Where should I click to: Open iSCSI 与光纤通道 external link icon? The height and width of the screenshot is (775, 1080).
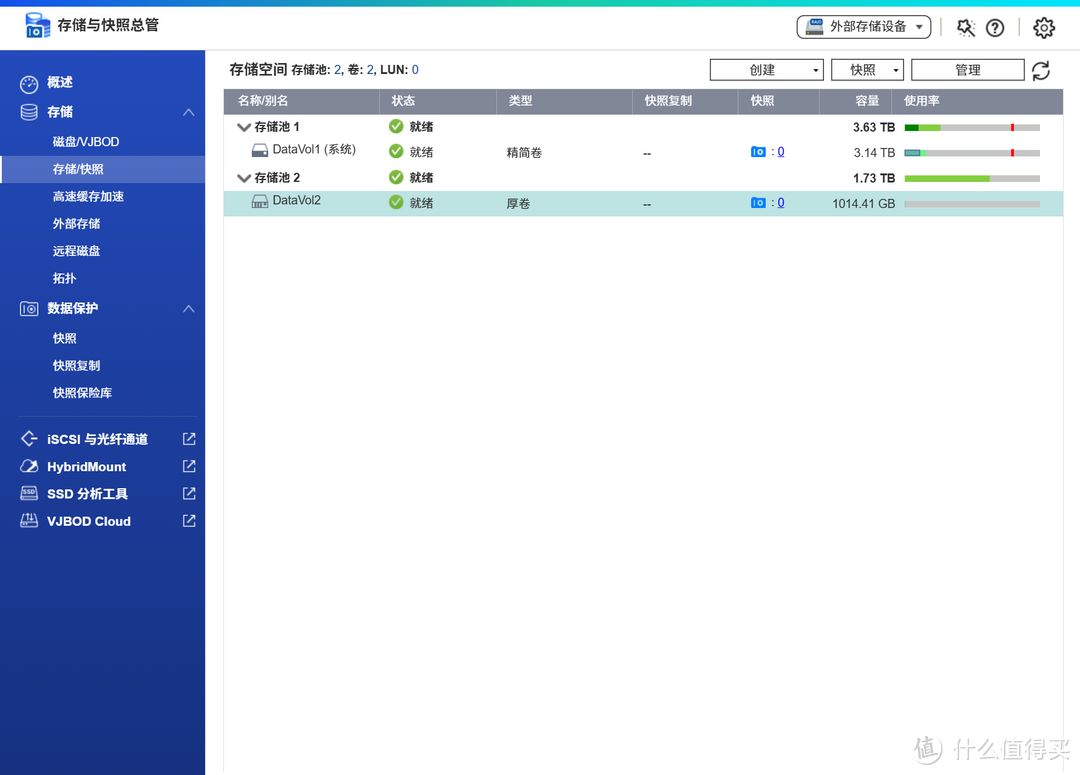(x=189, y=438)
